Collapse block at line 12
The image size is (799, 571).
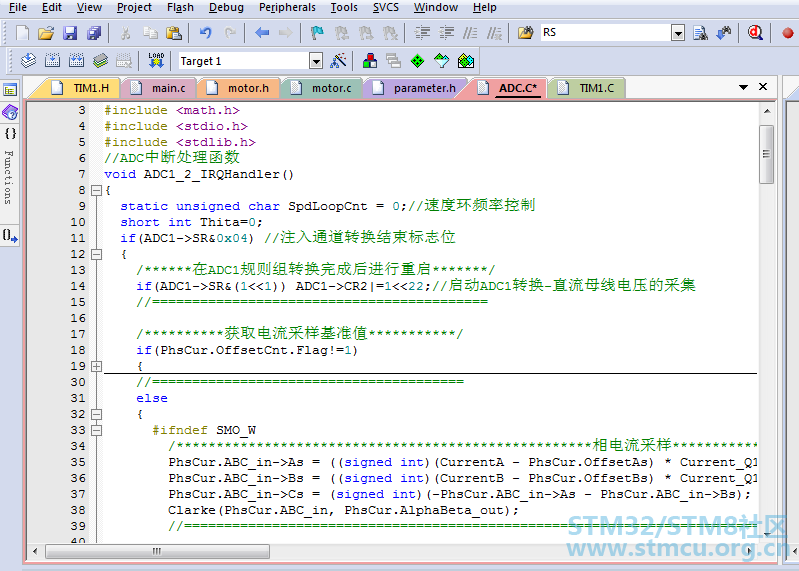click(x=96, y=254)
